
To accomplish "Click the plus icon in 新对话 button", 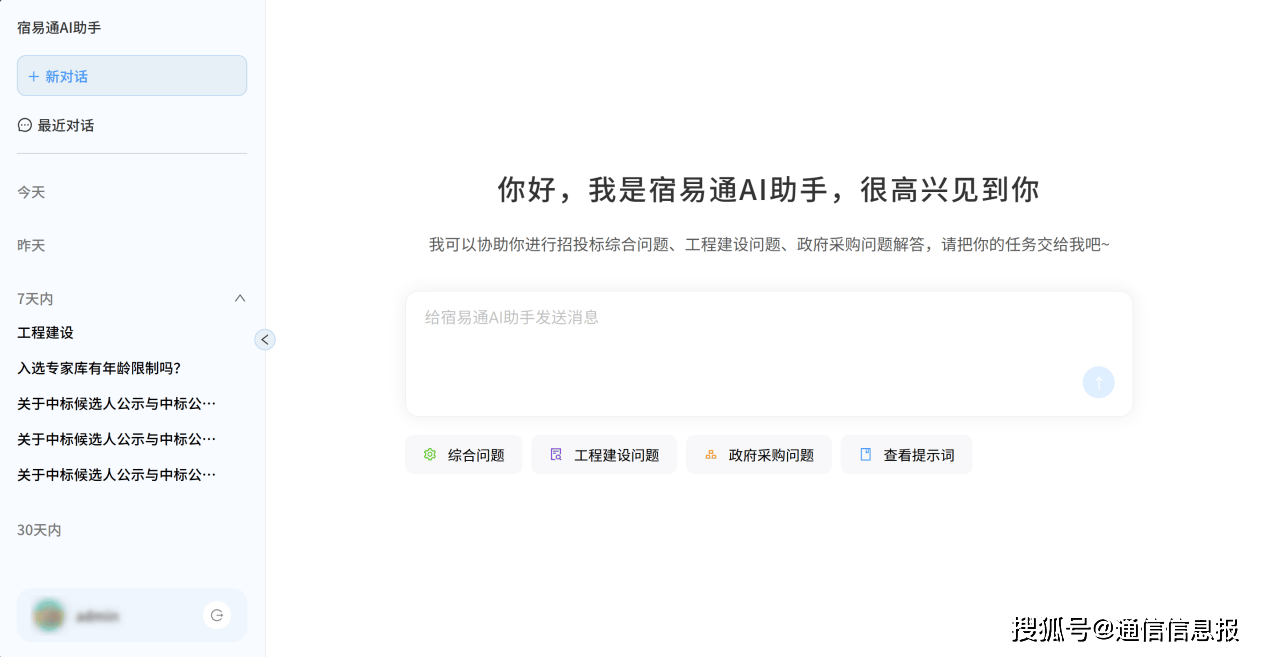I will (34, 76).
